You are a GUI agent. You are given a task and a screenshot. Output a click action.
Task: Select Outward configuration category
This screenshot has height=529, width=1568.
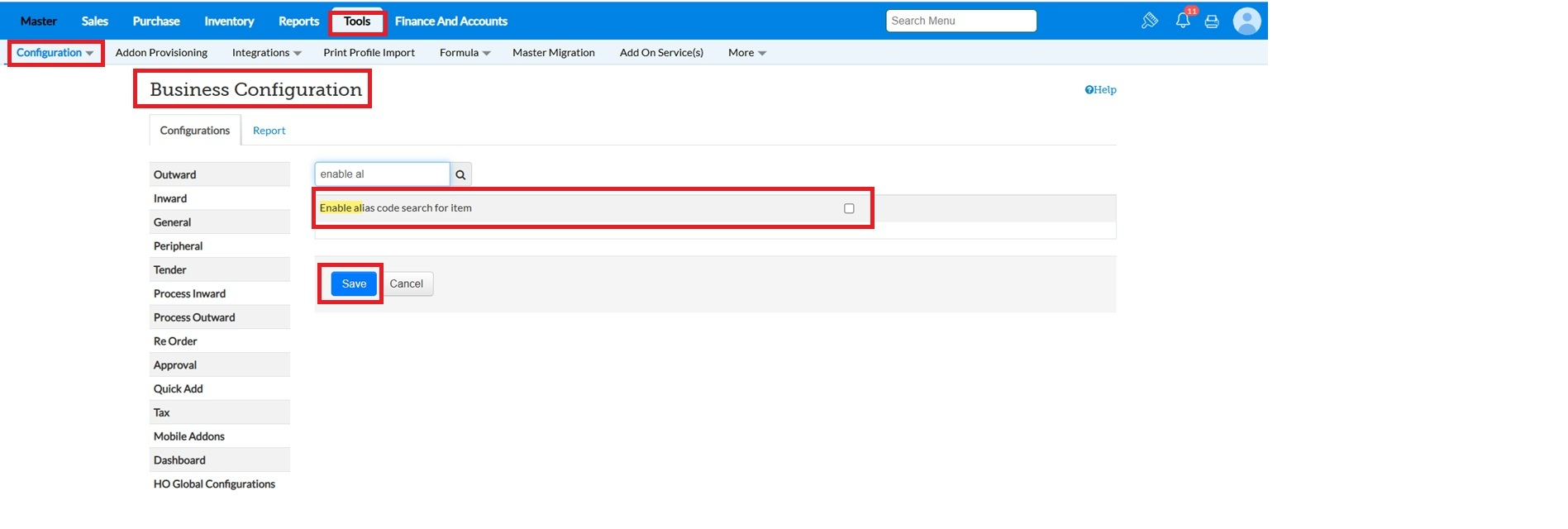(x=220, y=174)
